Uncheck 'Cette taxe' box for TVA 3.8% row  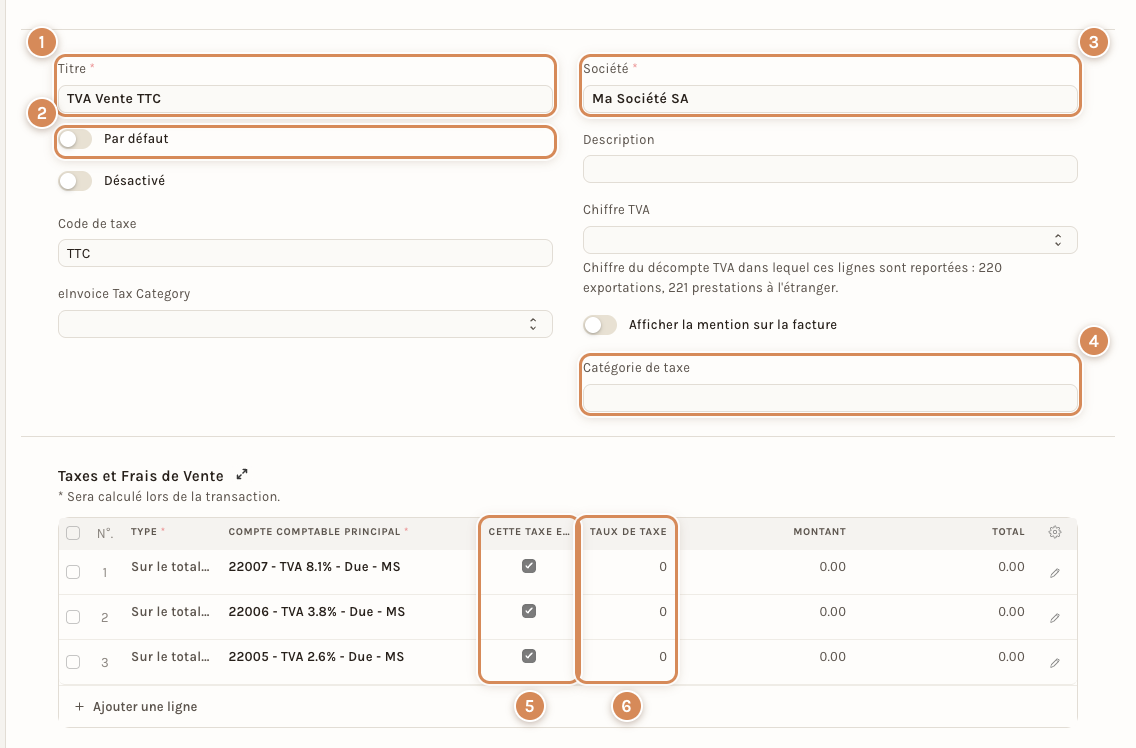529,611
